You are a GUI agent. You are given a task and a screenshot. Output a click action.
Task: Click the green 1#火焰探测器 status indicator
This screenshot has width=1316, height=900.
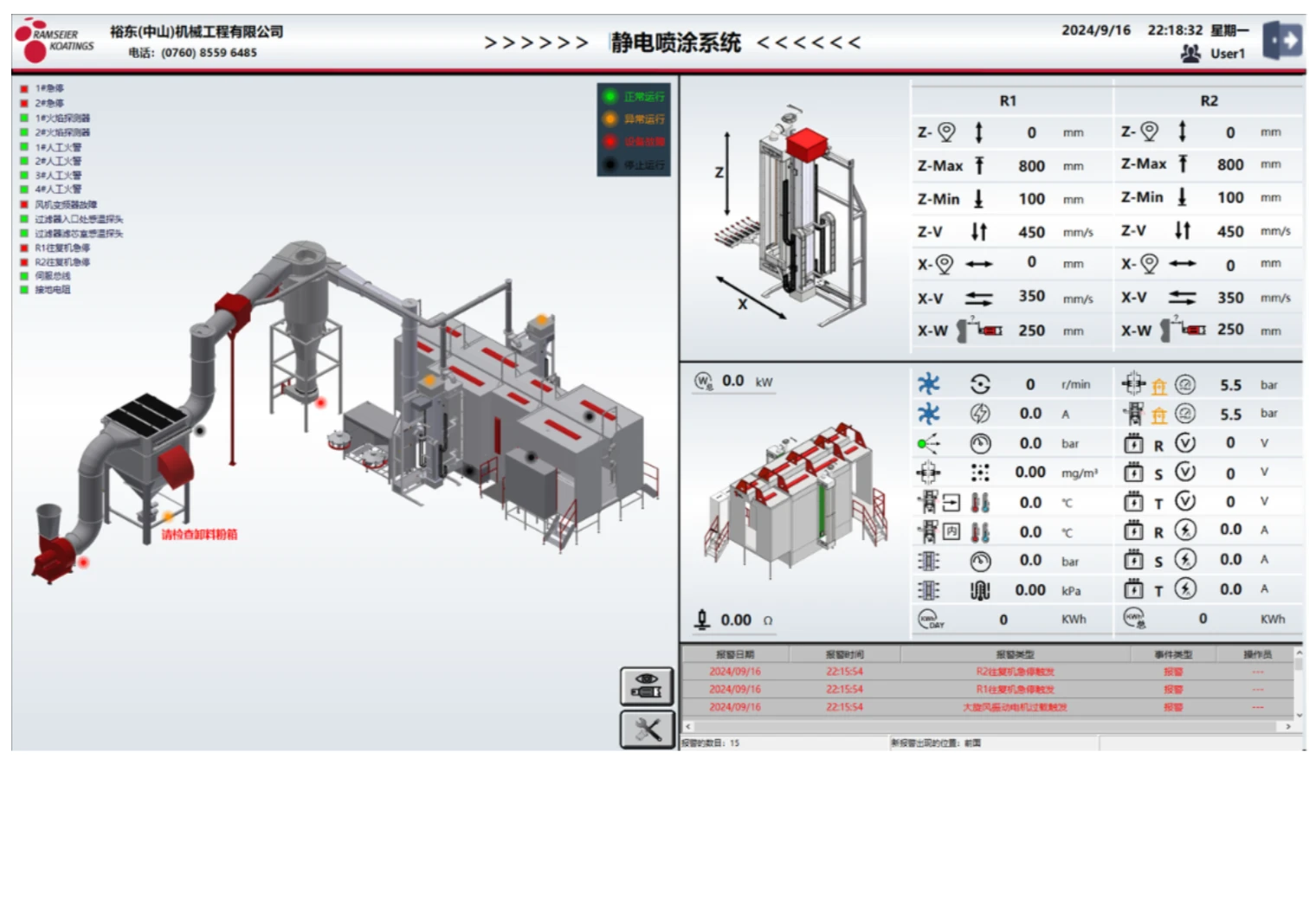point(25,119)
